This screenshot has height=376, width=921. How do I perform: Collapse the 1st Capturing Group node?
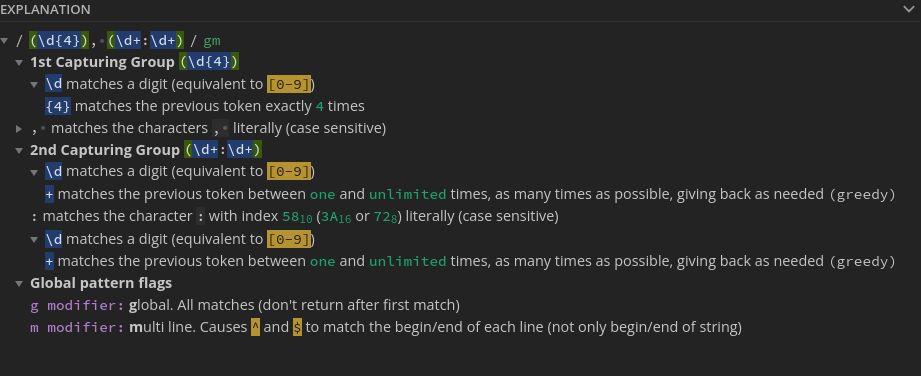(19, 62)
